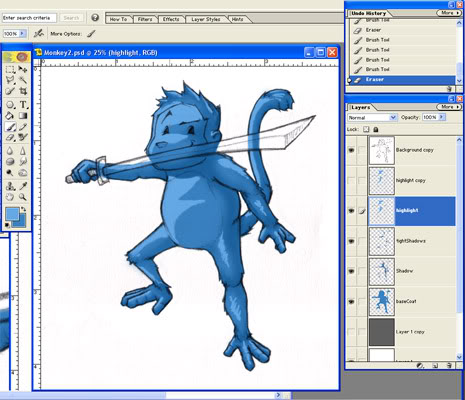Viewport: 465px width, 400px height.
Task: Hide the Shadow layer
Action: point(351,271)
